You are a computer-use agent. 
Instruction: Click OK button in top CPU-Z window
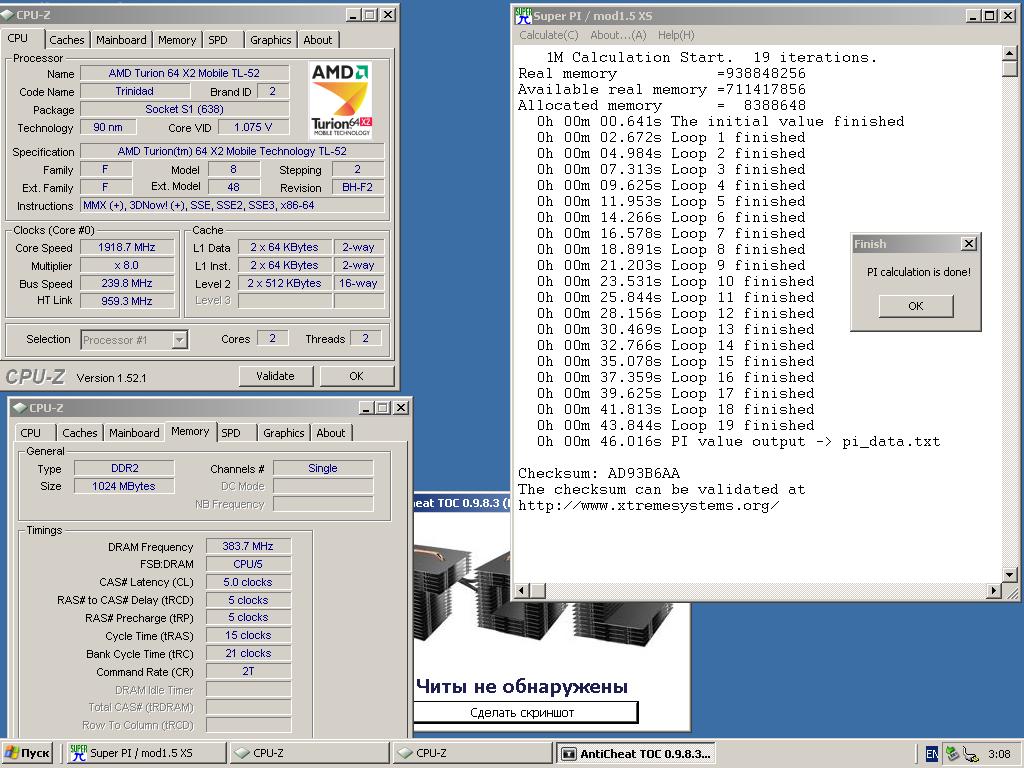pos(357,376)
